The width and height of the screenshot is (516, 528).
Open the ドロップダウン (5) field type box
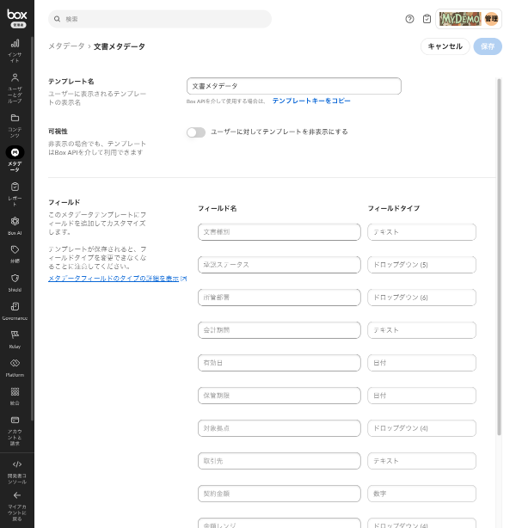(x=422, y=265)
